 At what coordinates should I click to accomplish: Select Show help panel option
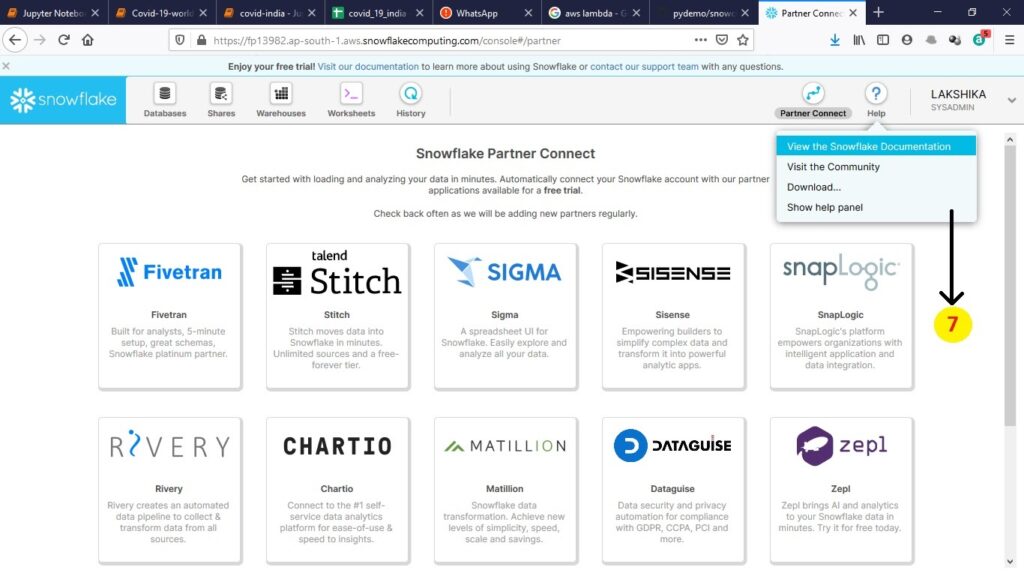824,208
